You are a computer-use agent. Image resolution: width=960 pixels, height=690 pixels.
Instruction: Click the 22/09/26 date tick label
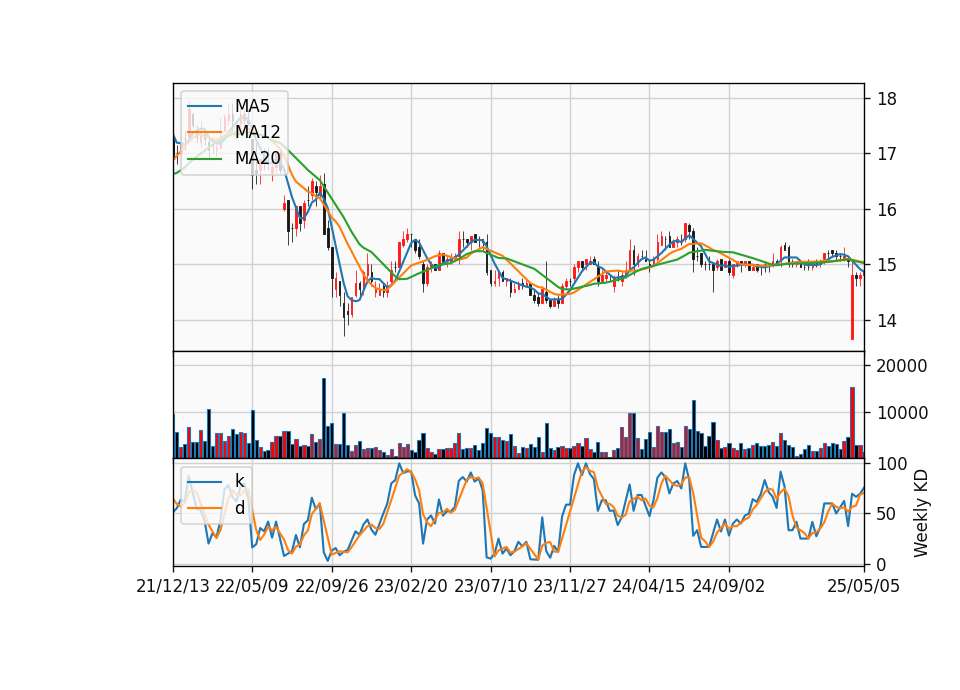(x=332, y=586)
